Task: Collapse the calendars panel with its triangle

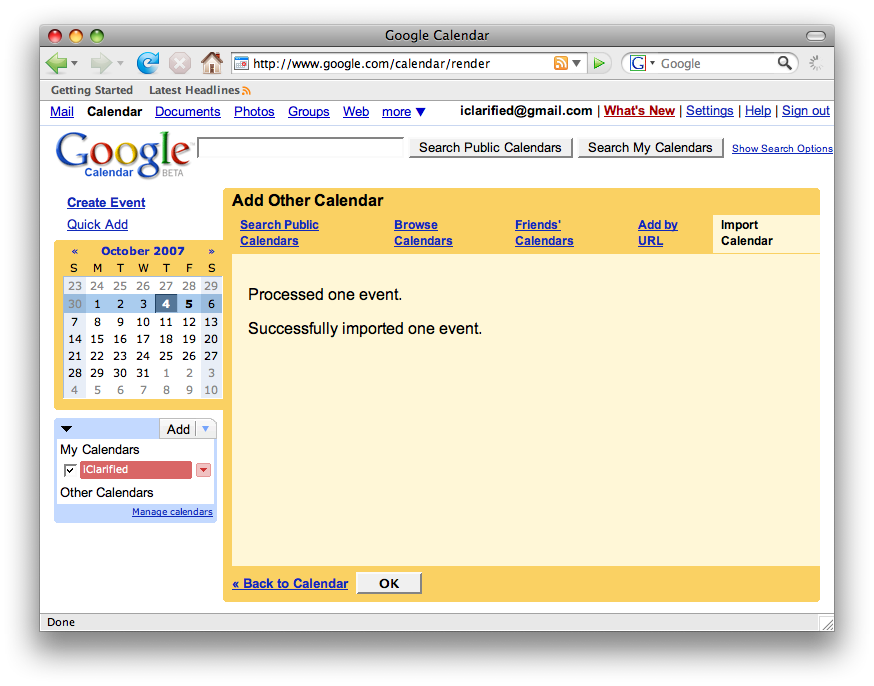Action: pyautogui.click(x=66, y=428)
